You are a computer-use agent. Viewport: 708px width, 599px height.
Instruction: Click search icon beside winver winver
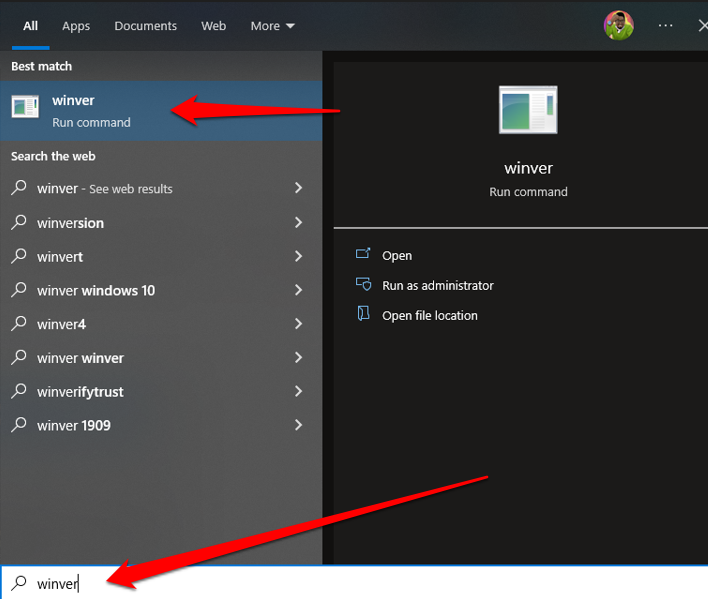point(19,357)
